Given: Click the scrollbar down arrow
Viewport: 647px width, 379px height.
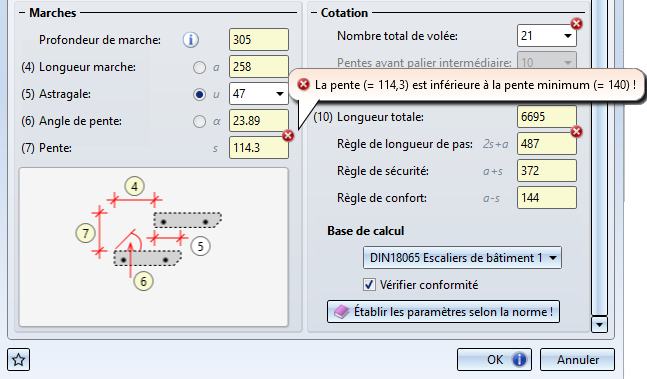Looking at the screenshot, I should pos(599,325).
